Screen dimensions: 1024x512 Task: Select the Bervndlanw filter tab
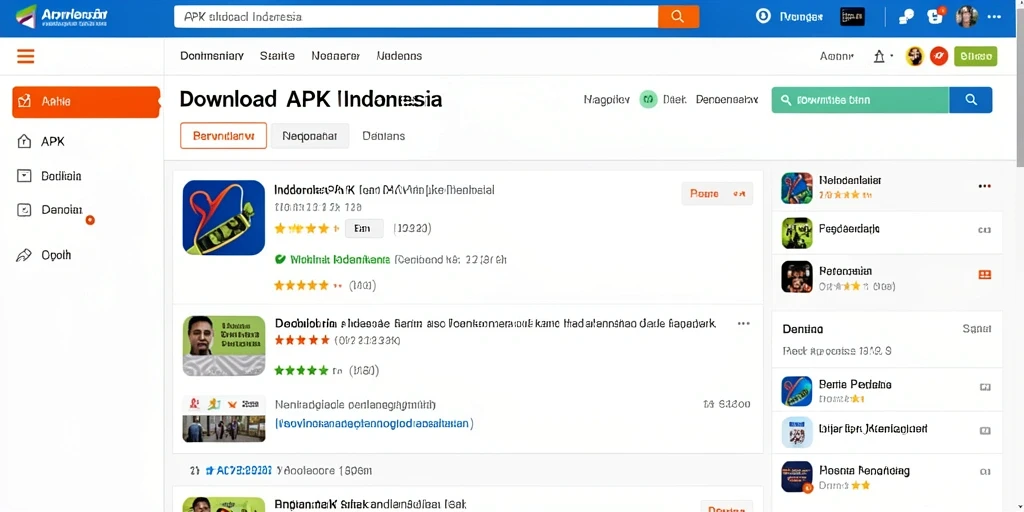point(223,136)
